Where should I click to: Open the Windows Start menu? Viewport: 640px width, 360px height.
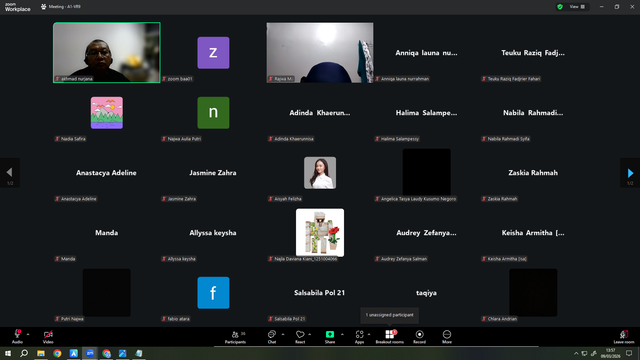8,353
